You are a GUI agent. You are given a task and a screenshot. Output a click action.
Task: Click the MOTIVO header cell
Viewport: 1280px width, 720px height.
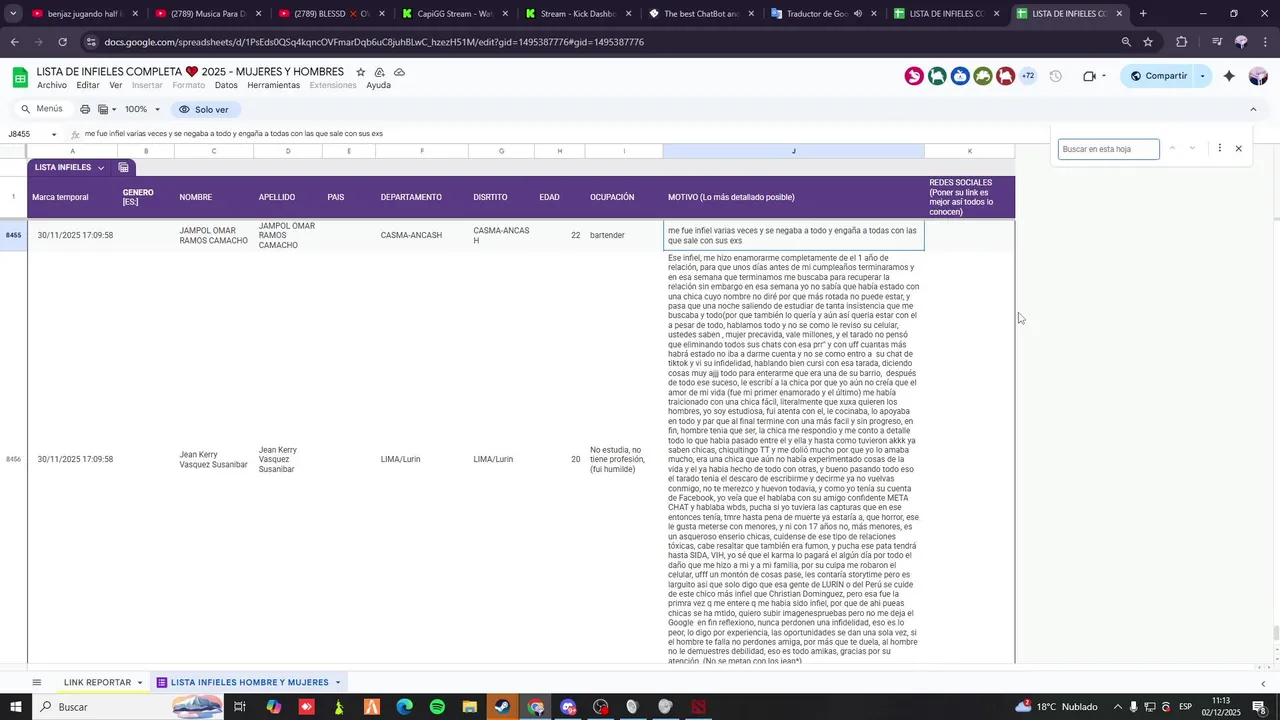(793, 197)
